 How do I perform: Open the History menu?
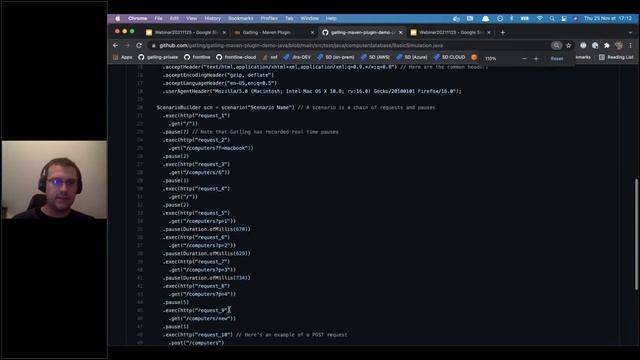(x=212, y=18)
